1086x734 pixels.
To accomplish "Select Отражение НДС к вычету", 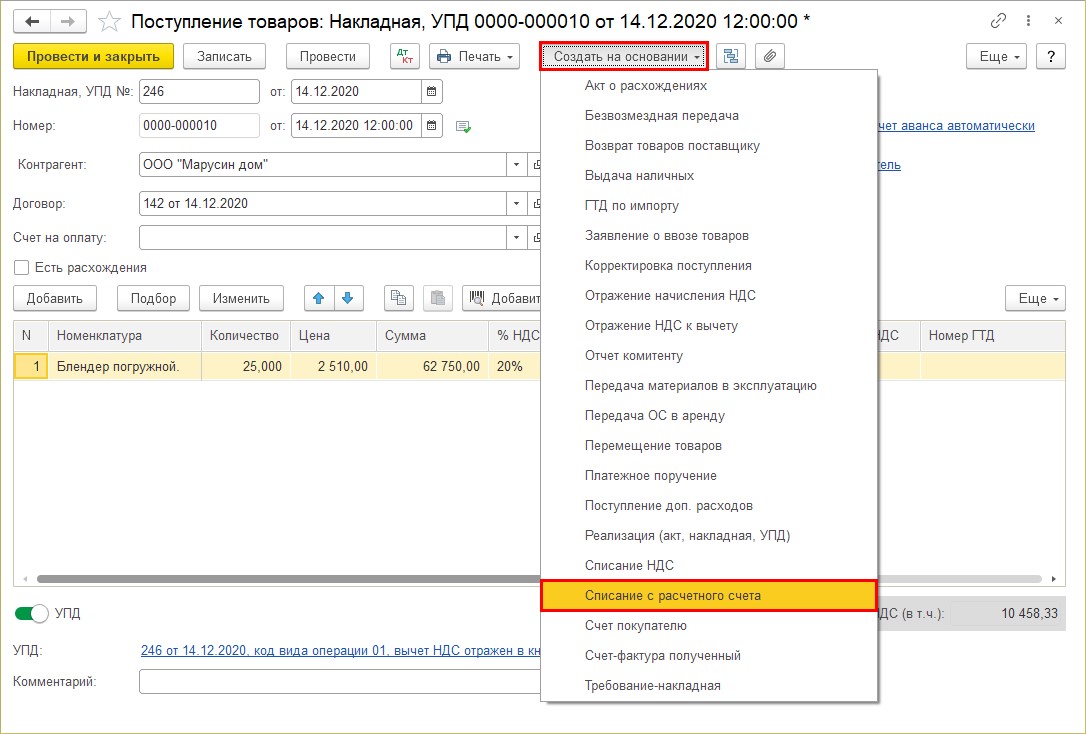I will coord(709,325).
